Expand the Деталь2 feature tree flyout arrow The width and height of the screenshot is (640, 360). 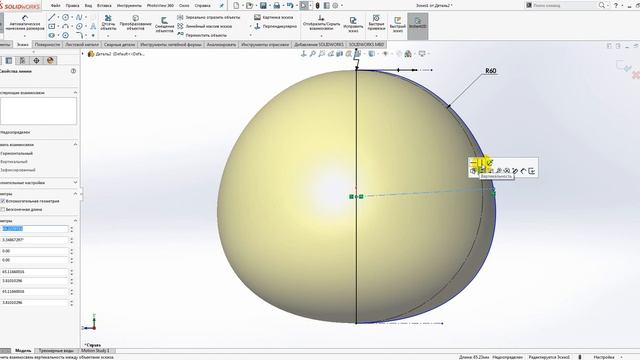[x=83, y=53]
